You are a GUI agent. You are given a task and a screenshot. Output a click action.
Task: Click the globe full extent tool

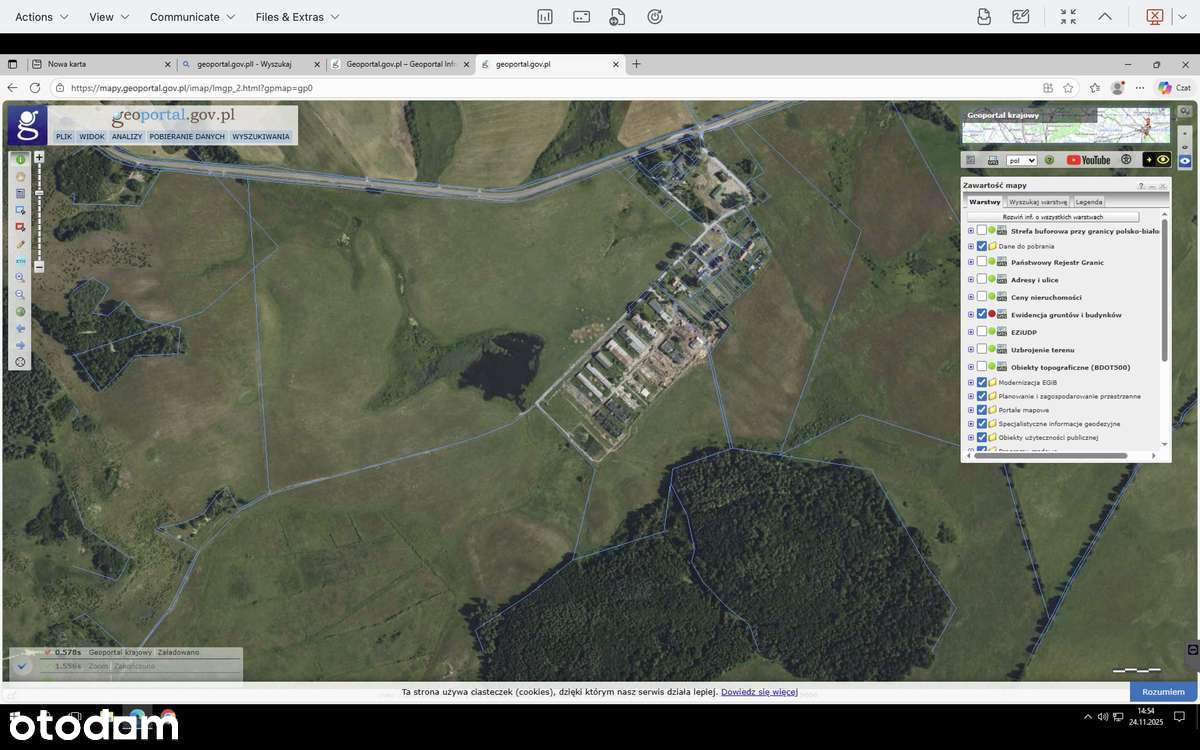coord(20,312)
